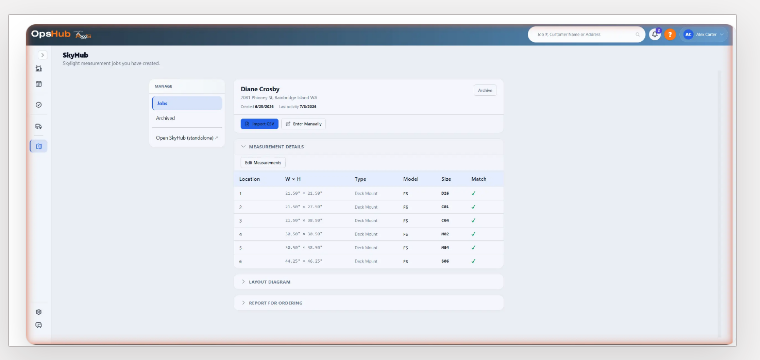
Task: Click the magnifier icon in the search box
Action: [x=637, y=34]
